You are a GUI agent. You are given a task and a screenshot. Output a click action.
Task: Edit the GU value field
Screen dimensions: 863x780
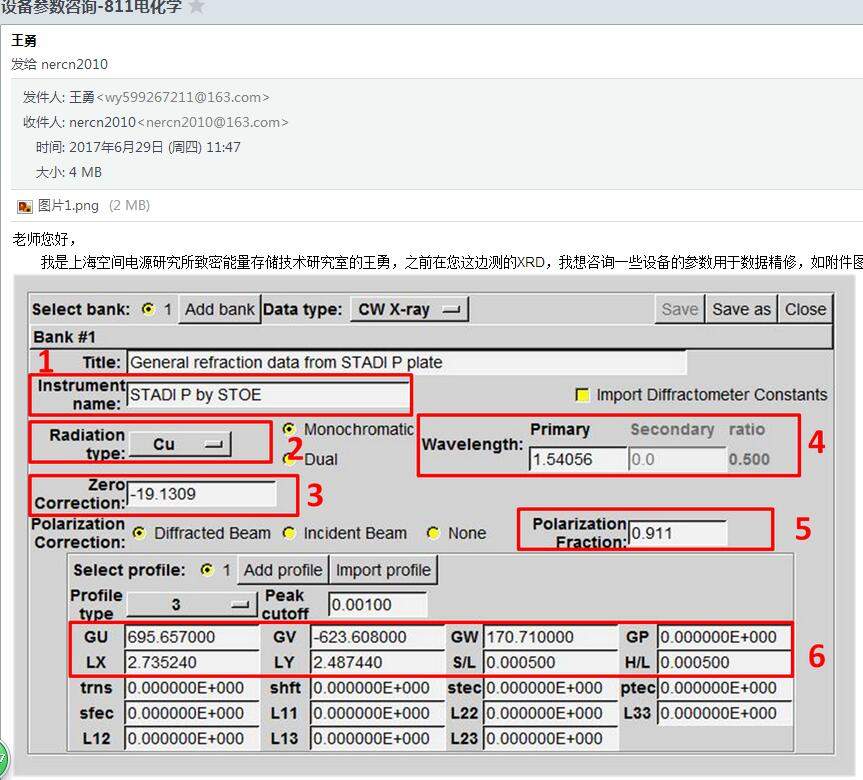coord(192,637)
